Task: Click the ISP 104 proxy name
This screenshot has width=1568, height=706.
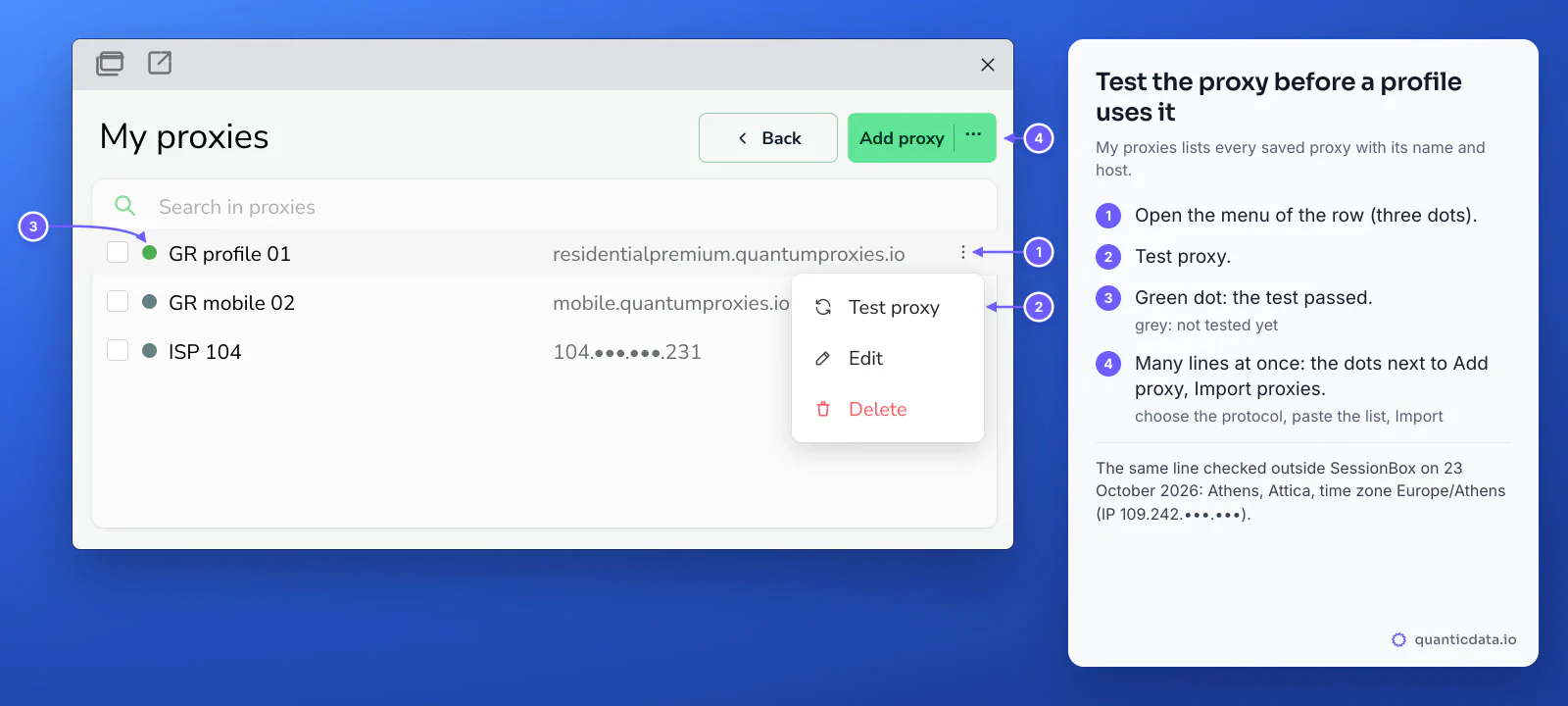Action: [205, 352]
